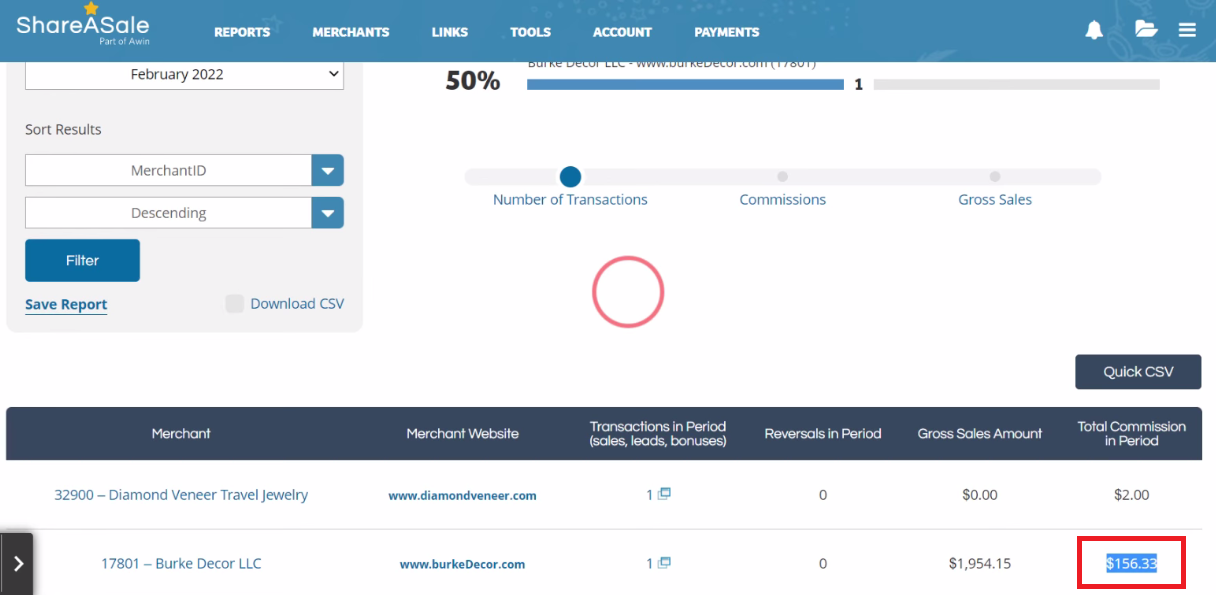
Task: Click the Sort Results label
Action: (x=63, y=130)
